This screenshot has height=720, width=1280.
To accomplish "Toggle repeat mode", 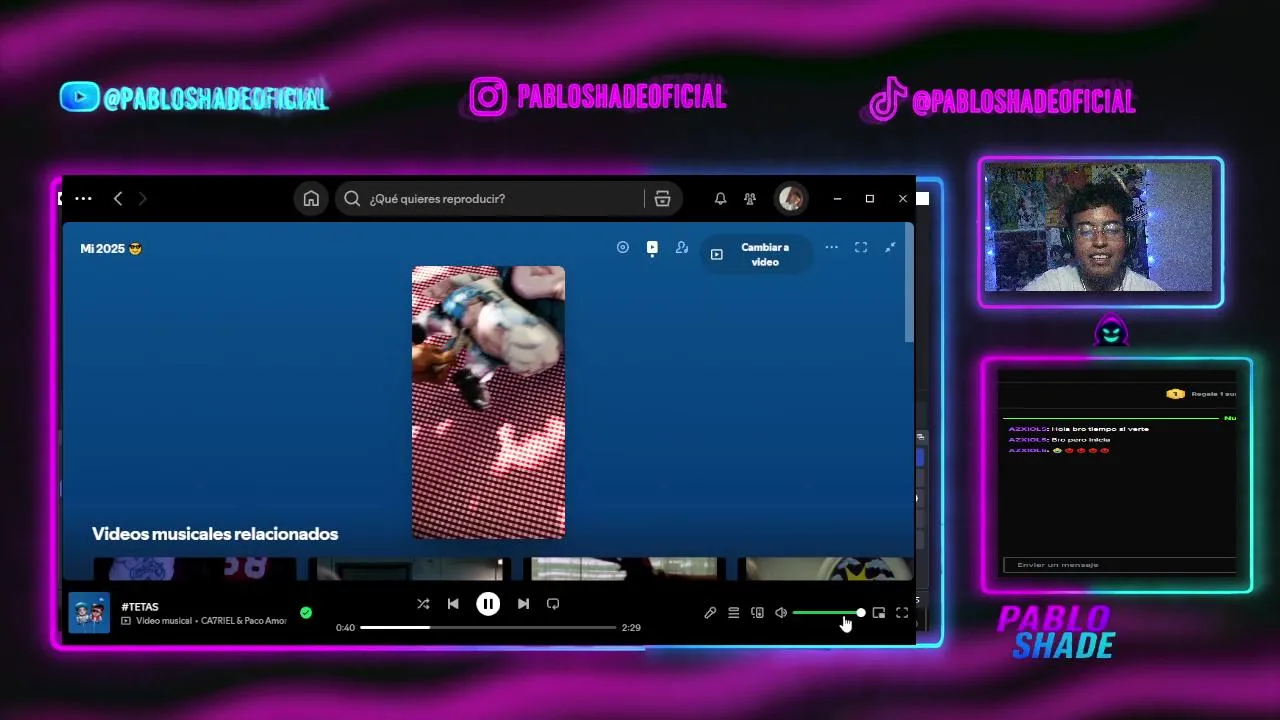I will click(553, 604).
